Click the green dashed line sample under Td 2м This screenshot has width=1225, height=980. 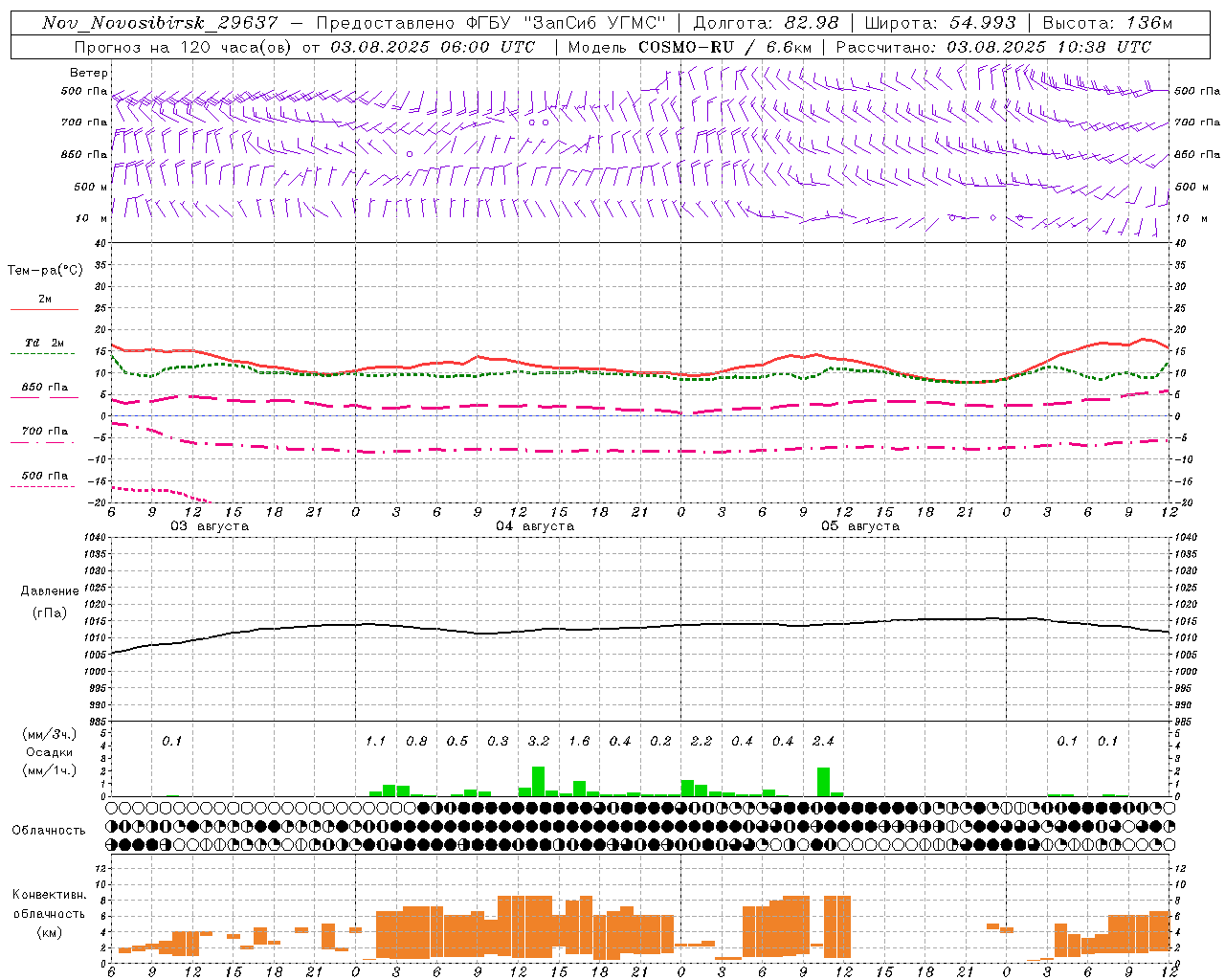point(42,353)
